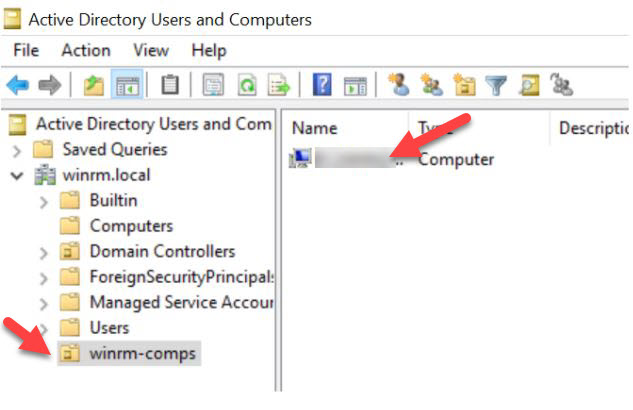Viewport: 633px width, 410px height.
Task: Select the Domain Controllers tree label
Action: [162, 251]
